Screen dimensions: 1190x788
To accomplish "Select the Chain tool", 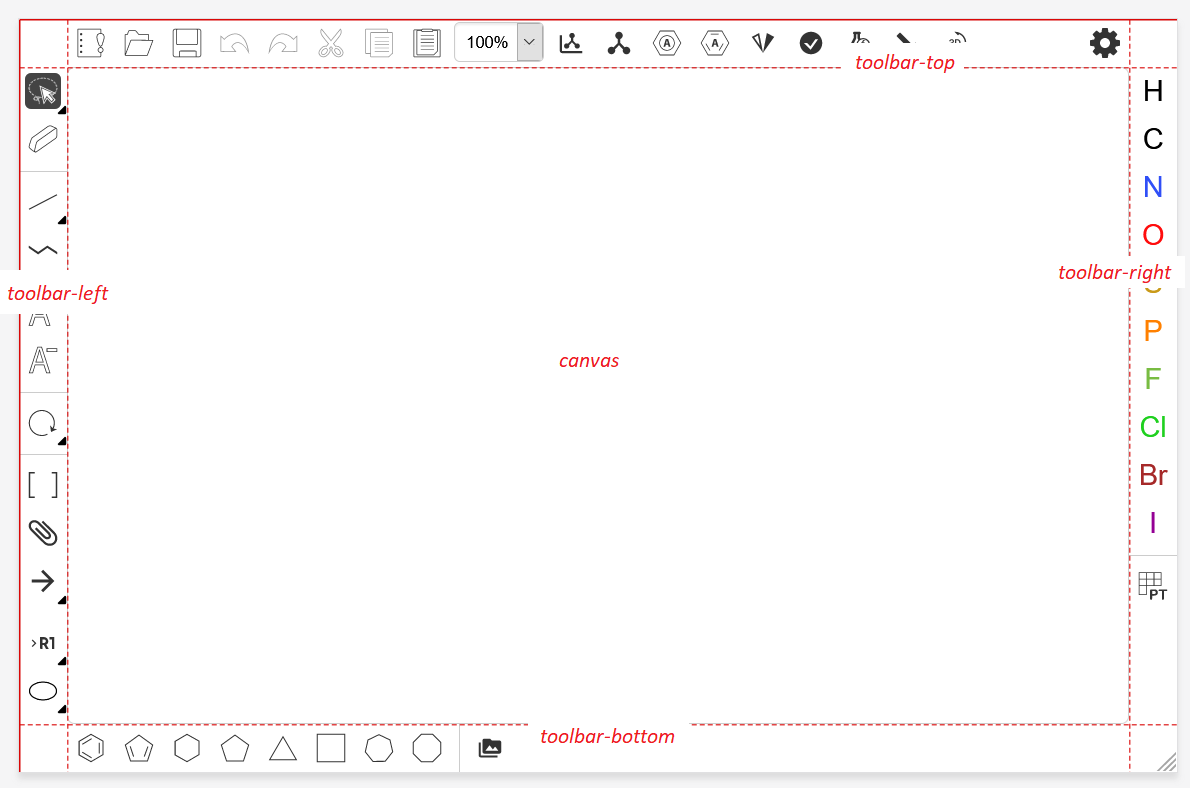I will tap(42, 249).
